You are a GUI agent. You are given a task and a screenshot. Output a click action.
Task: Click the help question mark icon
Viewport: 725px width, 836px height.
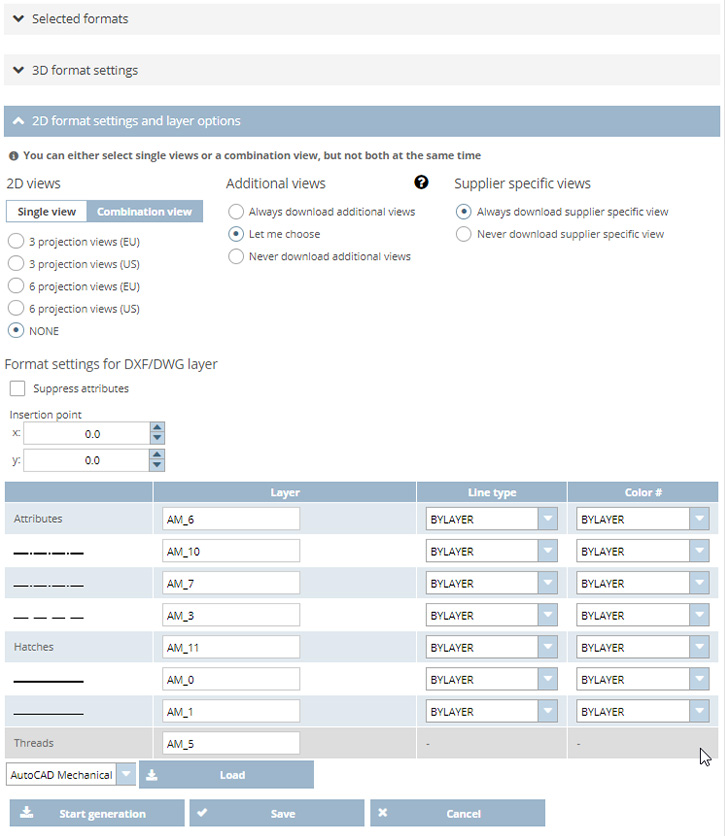[x=421, y=182]
